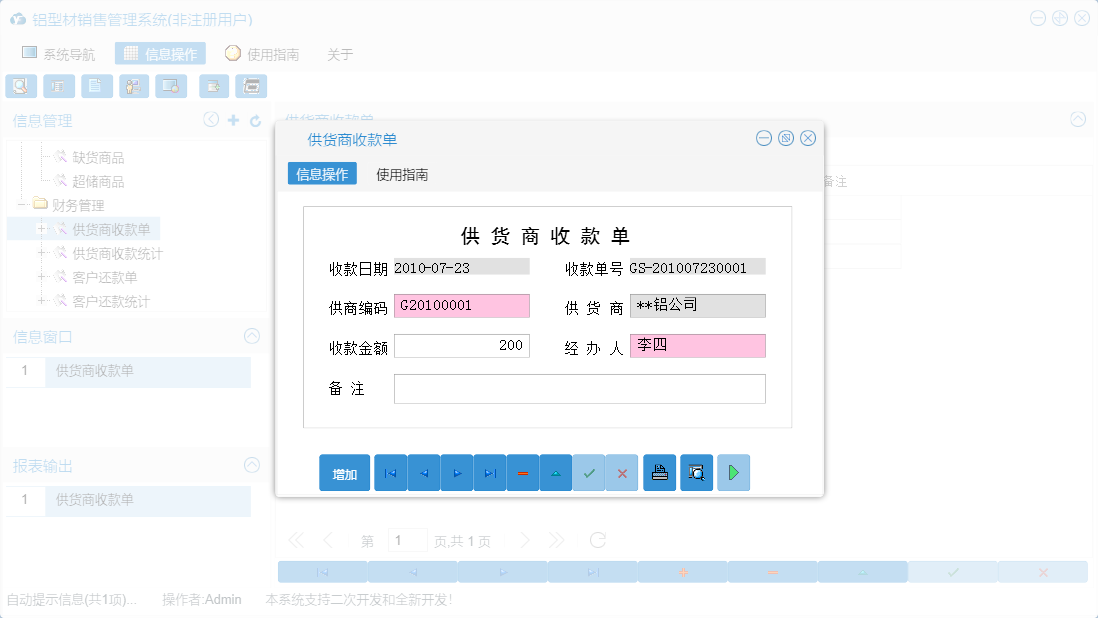Go to the first record navigation icon
Screen dimensions: 1098x618
point(390,472)
